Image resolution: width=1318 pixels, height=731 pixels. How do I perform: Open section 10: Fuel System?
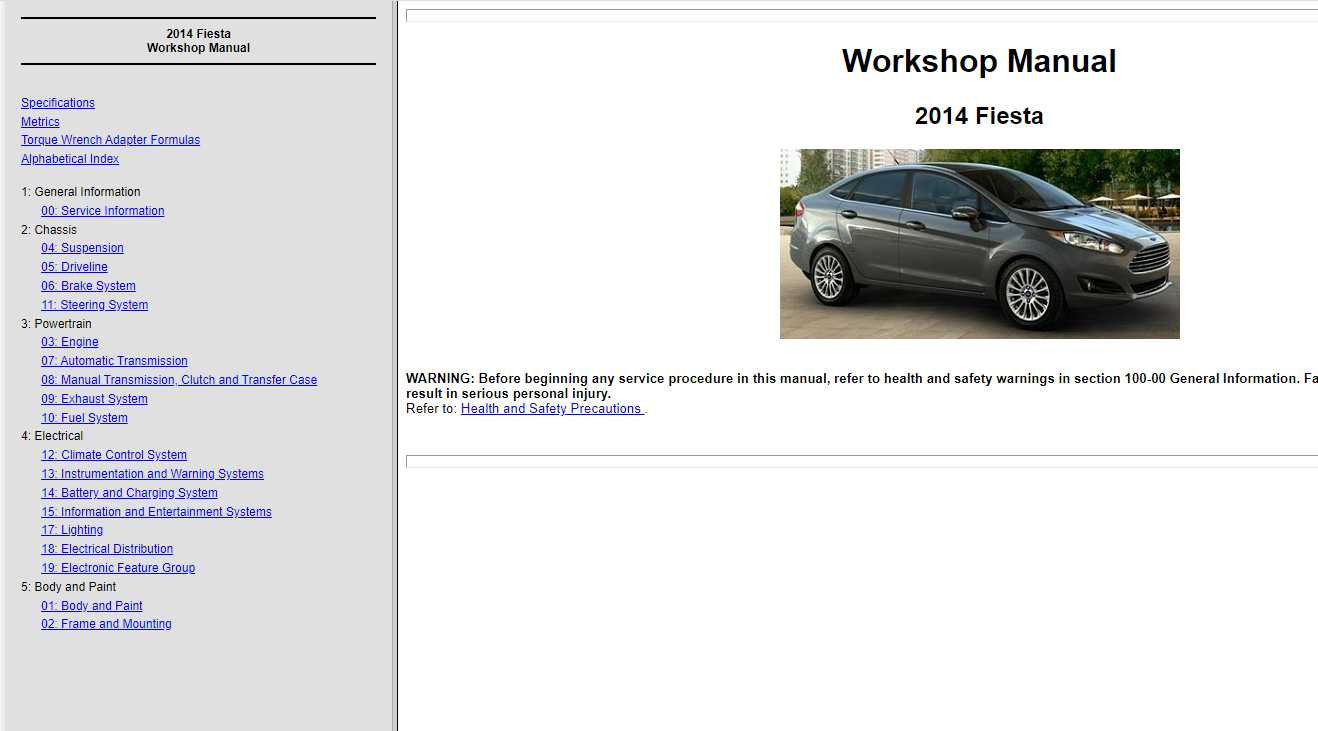[x=84, y=418]
